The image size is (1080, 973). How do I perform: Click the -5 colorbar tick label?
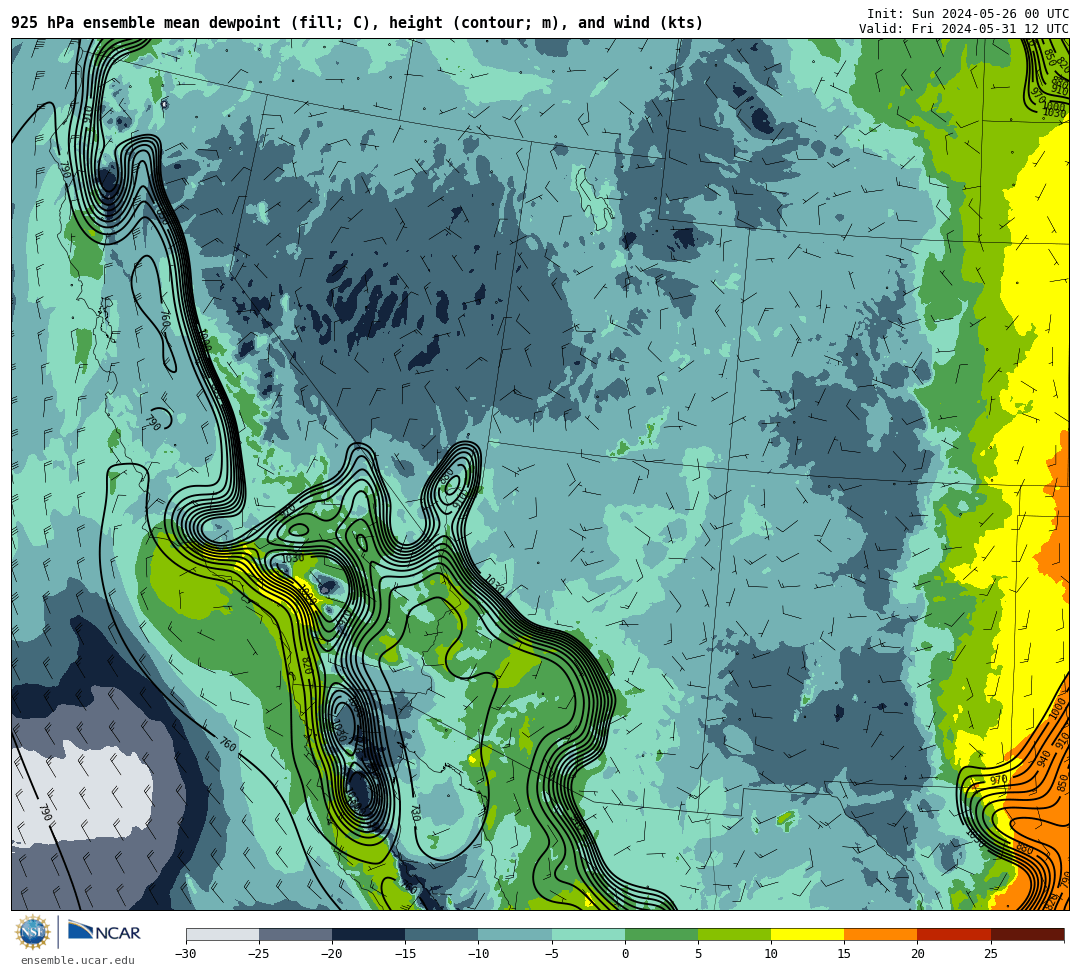click(552, 954)
